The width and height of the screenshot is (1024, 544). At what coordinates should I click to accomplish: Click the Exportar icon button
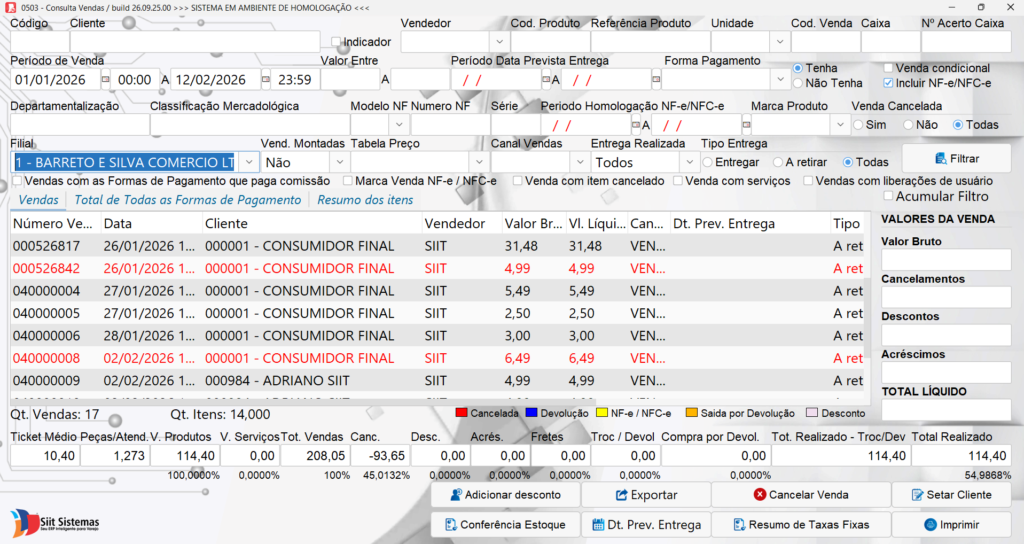pos(621,495)
